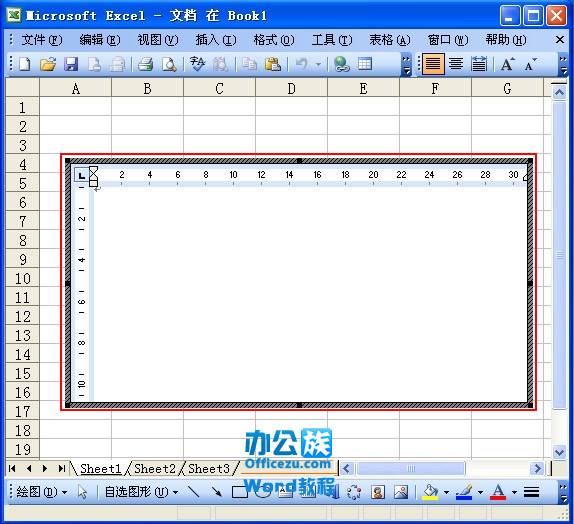The height and width of the screenshot is (524, 574).
Task: Open 帮助(H) menu
Action: tap(506, 40)
